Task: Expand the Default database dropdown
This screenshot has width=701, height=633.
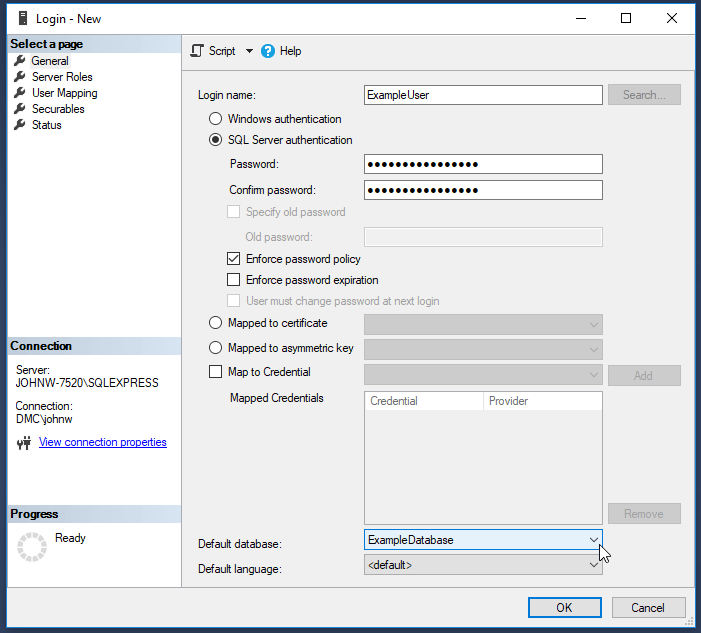Action: [593, 540]
